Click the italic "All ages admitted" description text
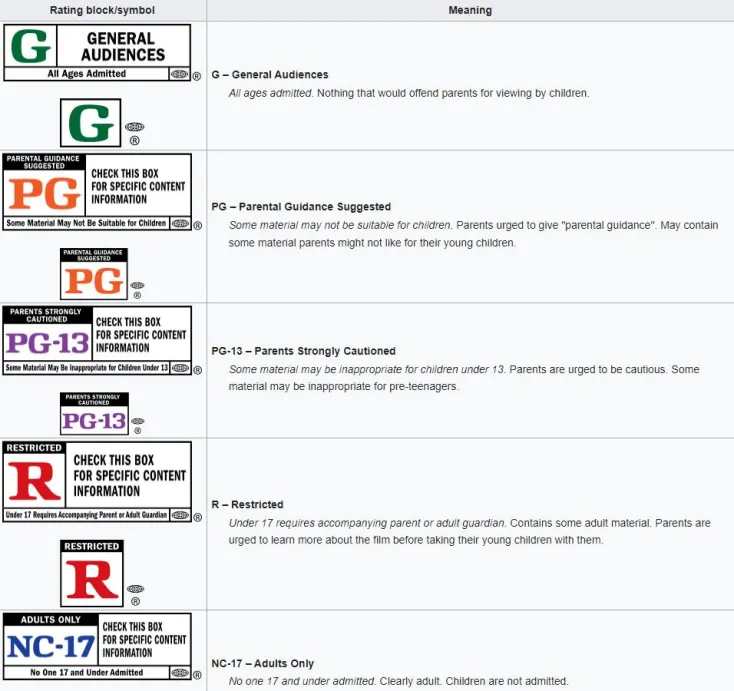This screenshot has height=691, width=734. [x=267, y=93]
